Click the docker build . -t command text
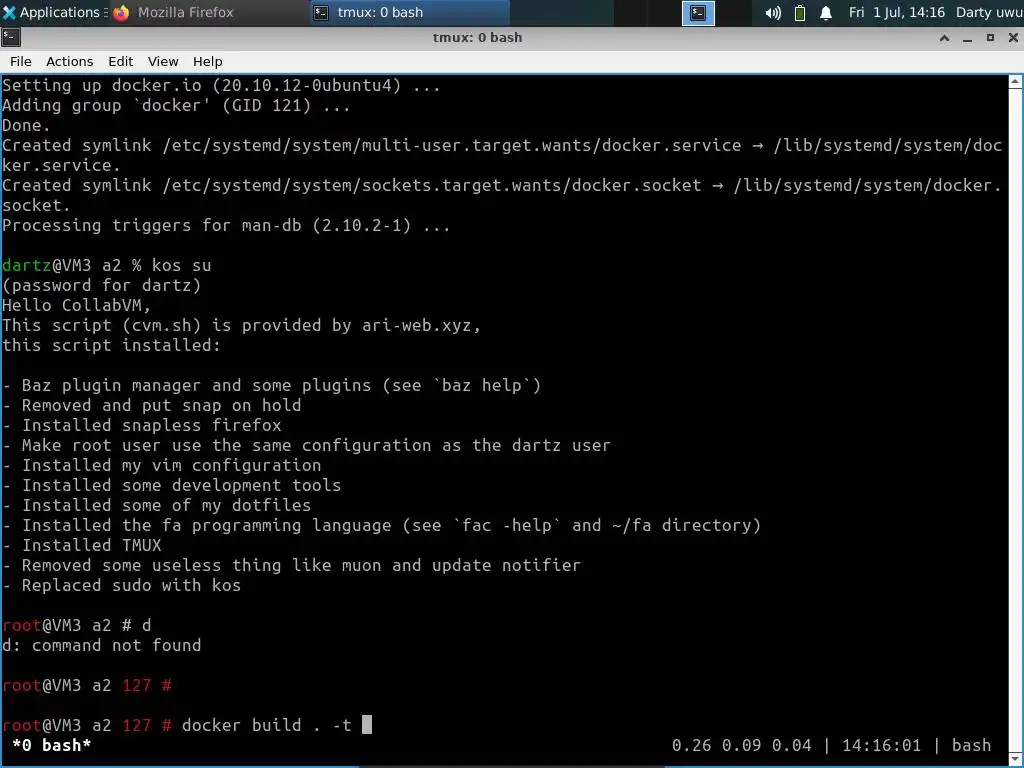This screenshot has width=1024, height=768. point(266,725)
